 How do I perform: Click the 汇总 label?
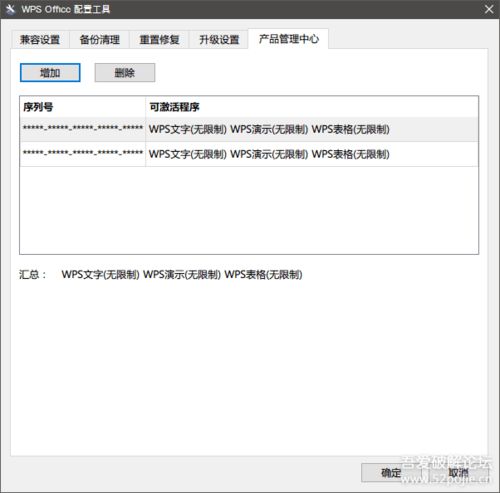(x=33, y=275)
